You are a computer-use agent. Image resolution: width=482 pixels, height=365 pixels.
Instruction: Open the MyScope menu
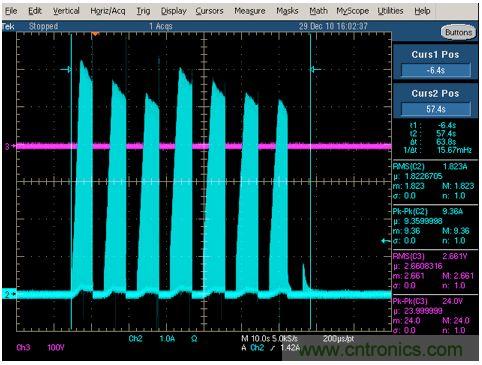click(352, 11)
